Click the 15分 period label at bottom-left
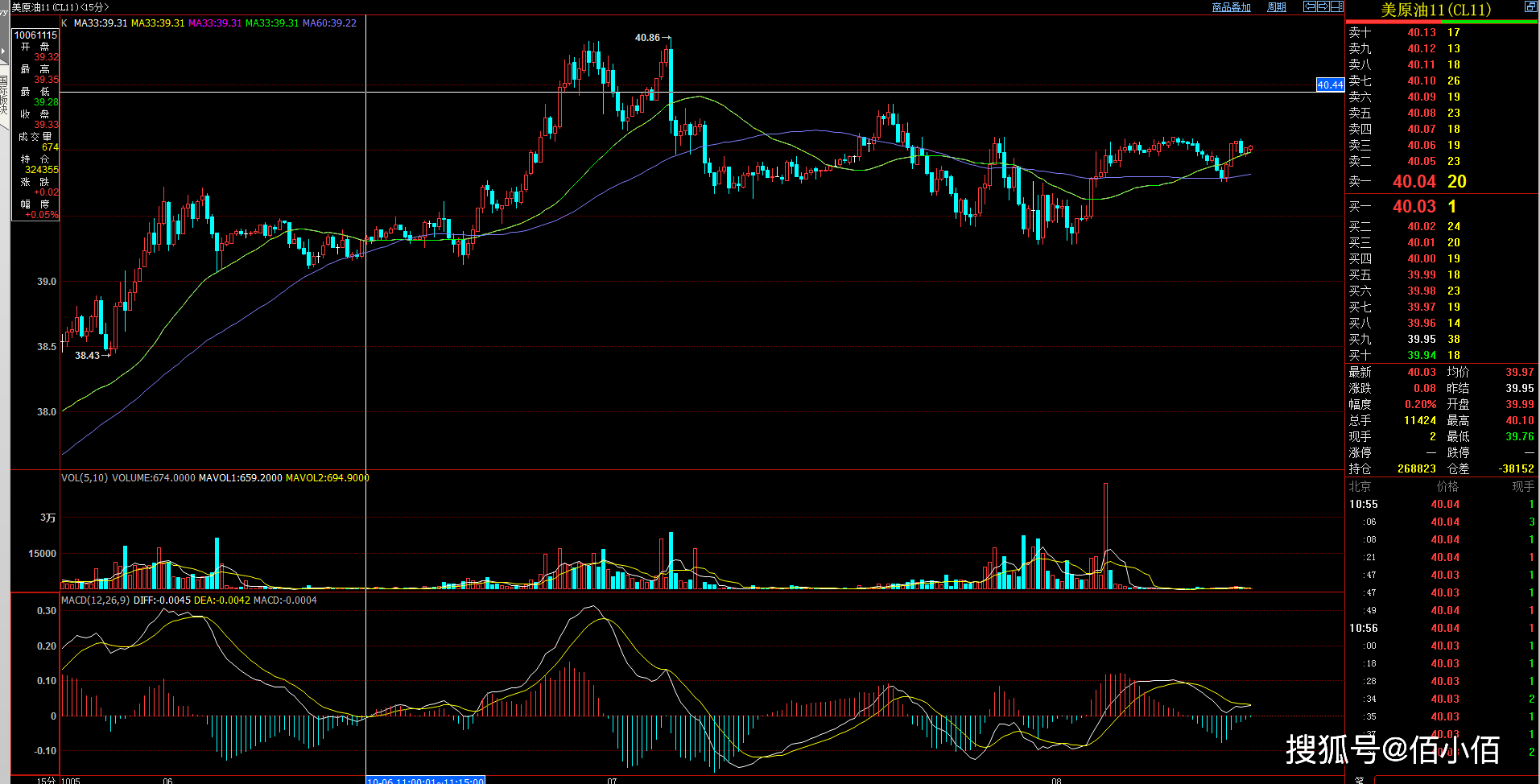The width and height of the screenshot is (1540, 784). (x=46, y=779)
